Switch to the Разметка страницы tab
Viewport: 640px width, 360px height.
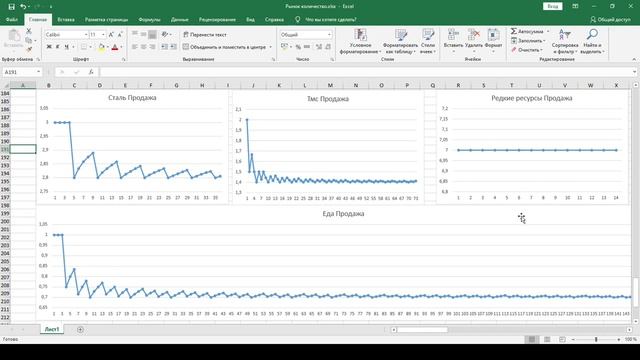point(106,19)
